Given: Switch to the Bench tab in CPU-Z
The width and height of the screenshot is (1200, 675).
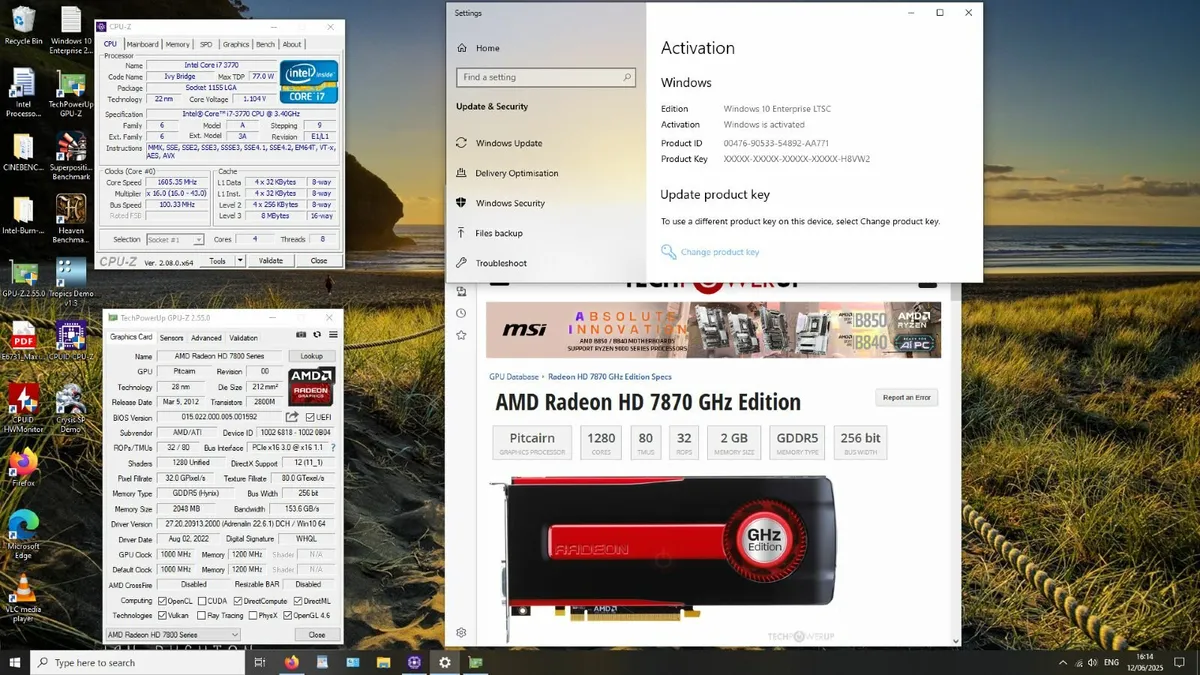Looking at the screenshot, I should 265,44.
